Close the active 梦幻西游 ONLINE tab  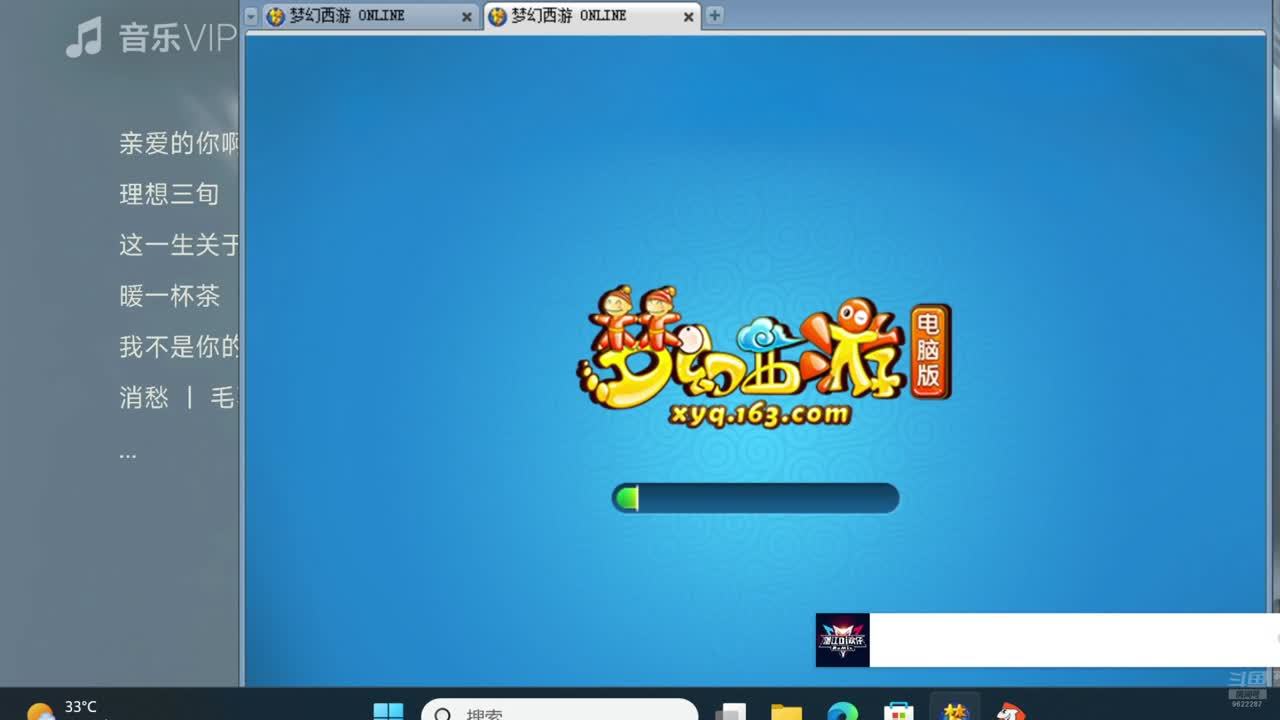coord(688,17)
